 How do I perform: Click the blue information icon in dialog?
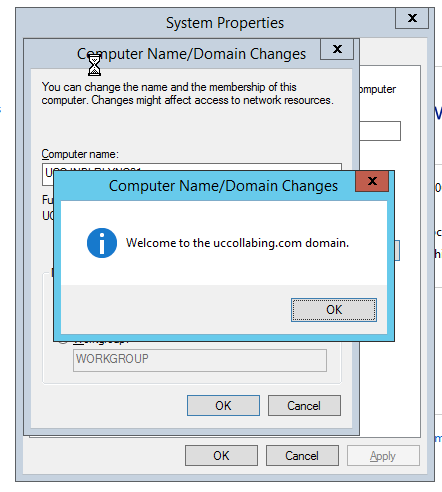point(102,243)
